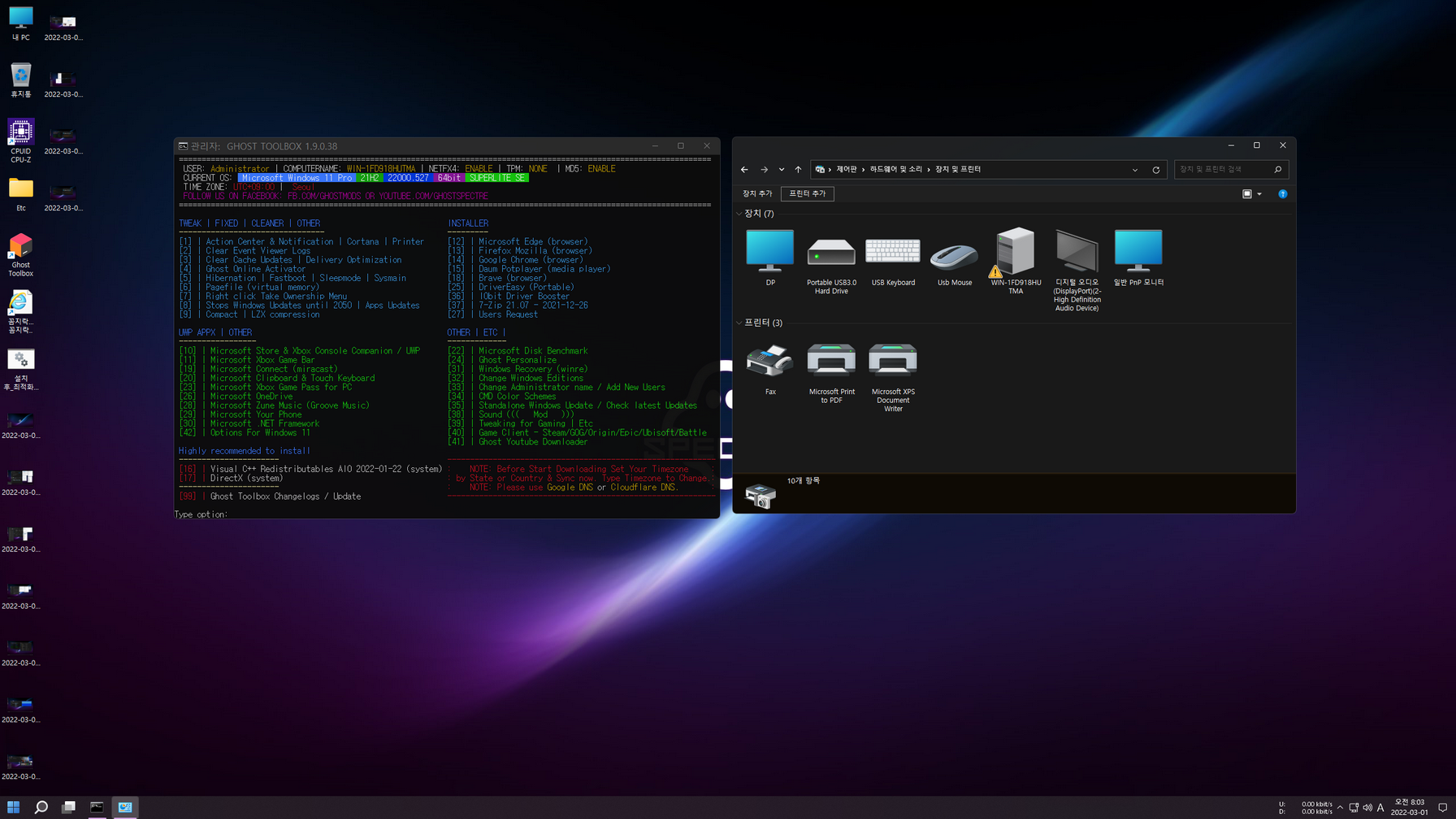
Task: Click 장치 및 프린터 in the breadcrumb
Action: tap(958, 169)
